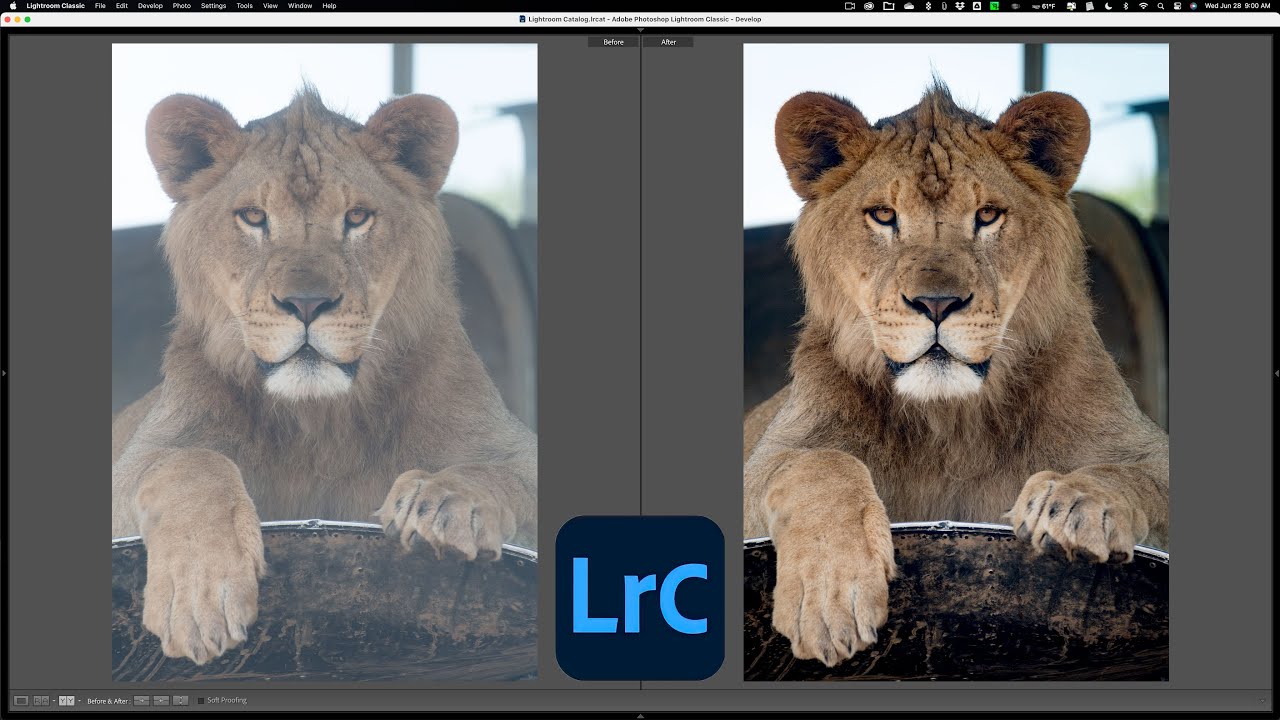1280x720 pixels.
Task: Open the File menu
Action: pos(100,6)
